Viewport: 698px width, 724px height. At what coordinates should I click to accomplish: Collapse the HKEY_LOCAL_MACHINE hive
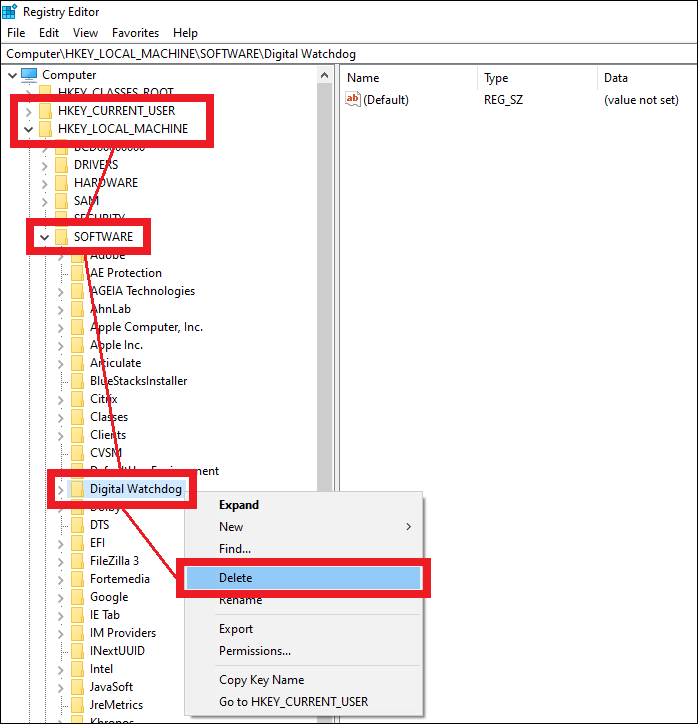click(x=28, y=129)
